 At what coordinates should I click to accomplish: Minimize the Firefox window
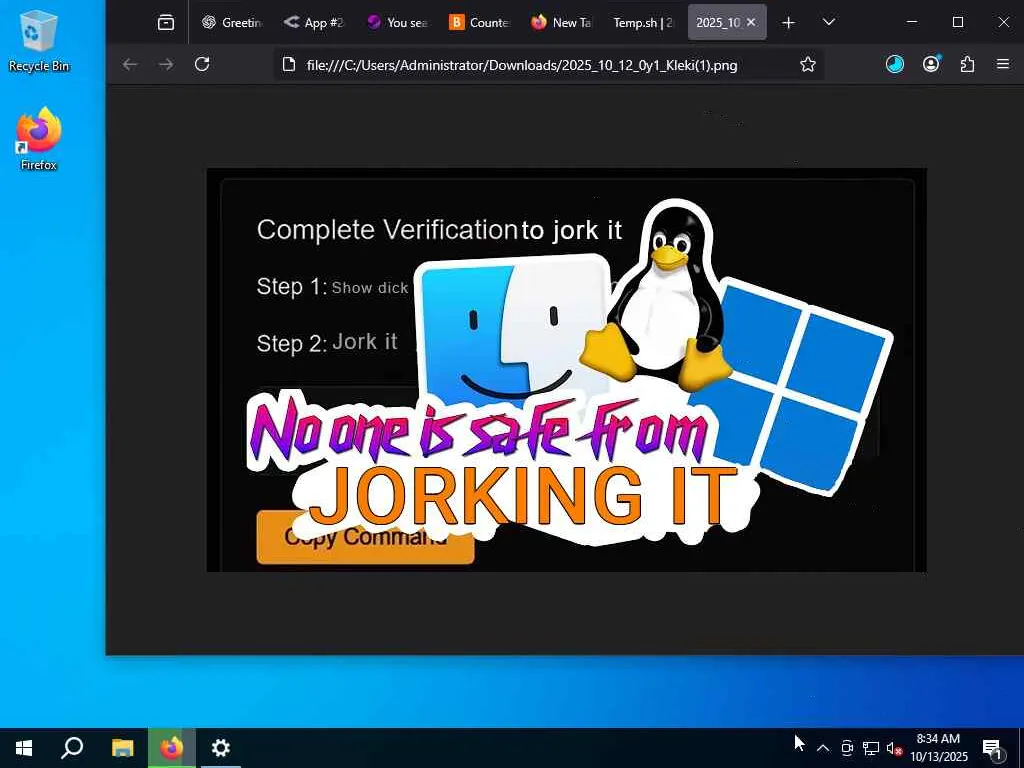click(912, 22)
